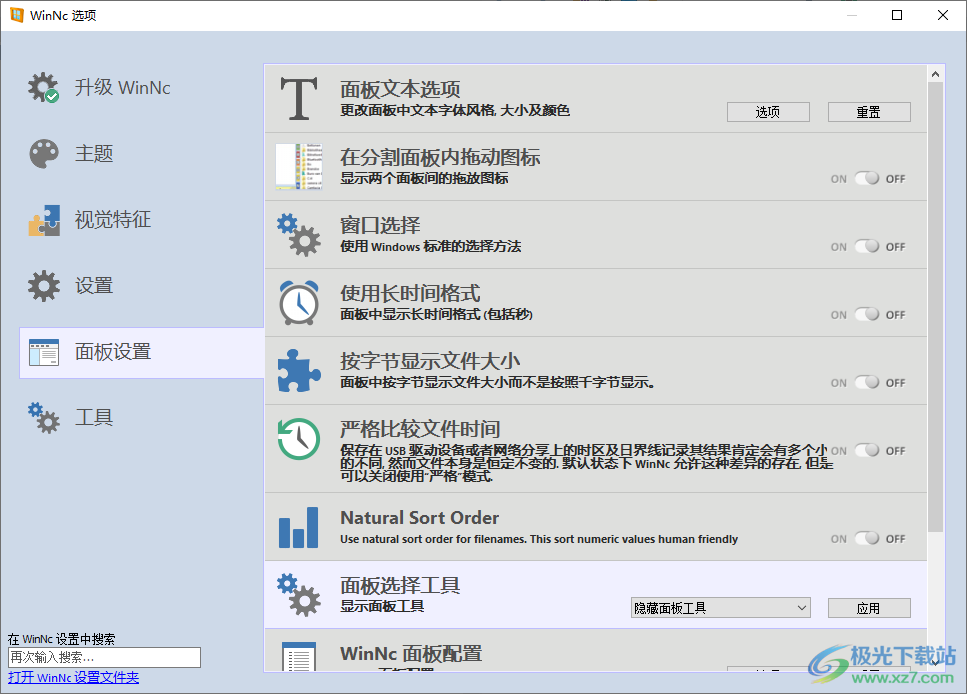
Task: Click the settings search input field
Action: tap(104, 657)
